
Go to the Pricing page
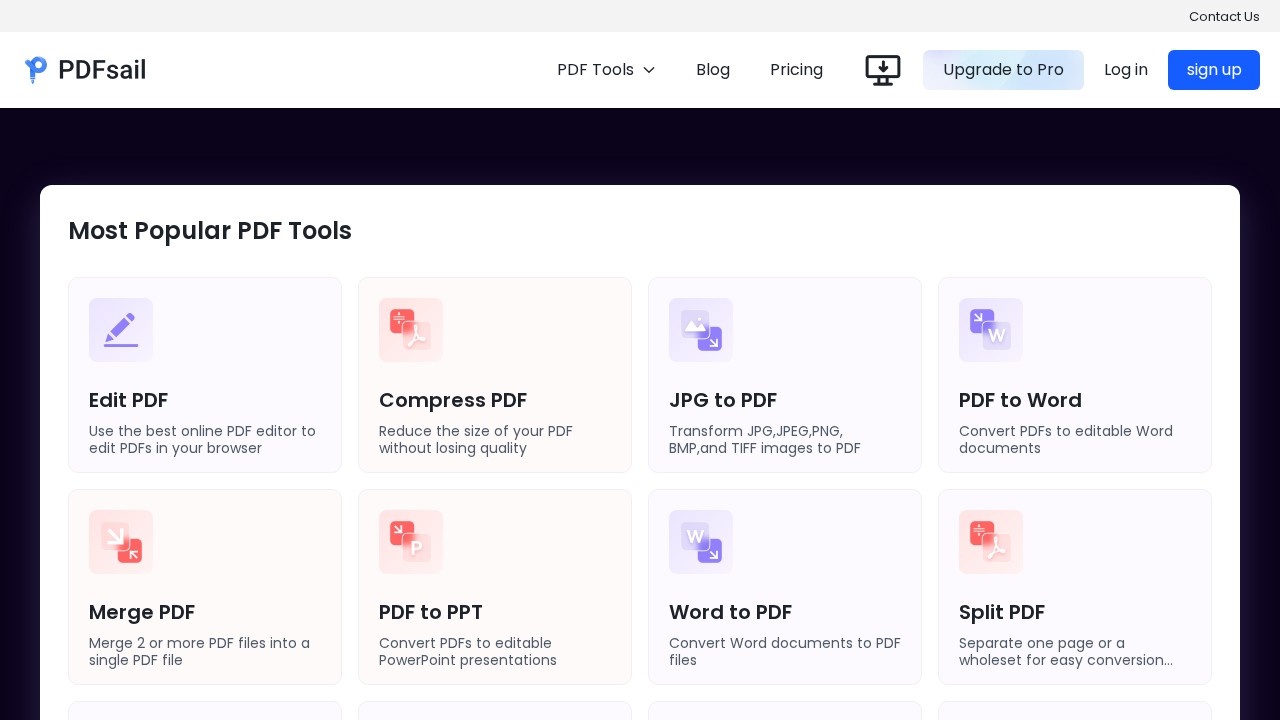tap(796, 70)
